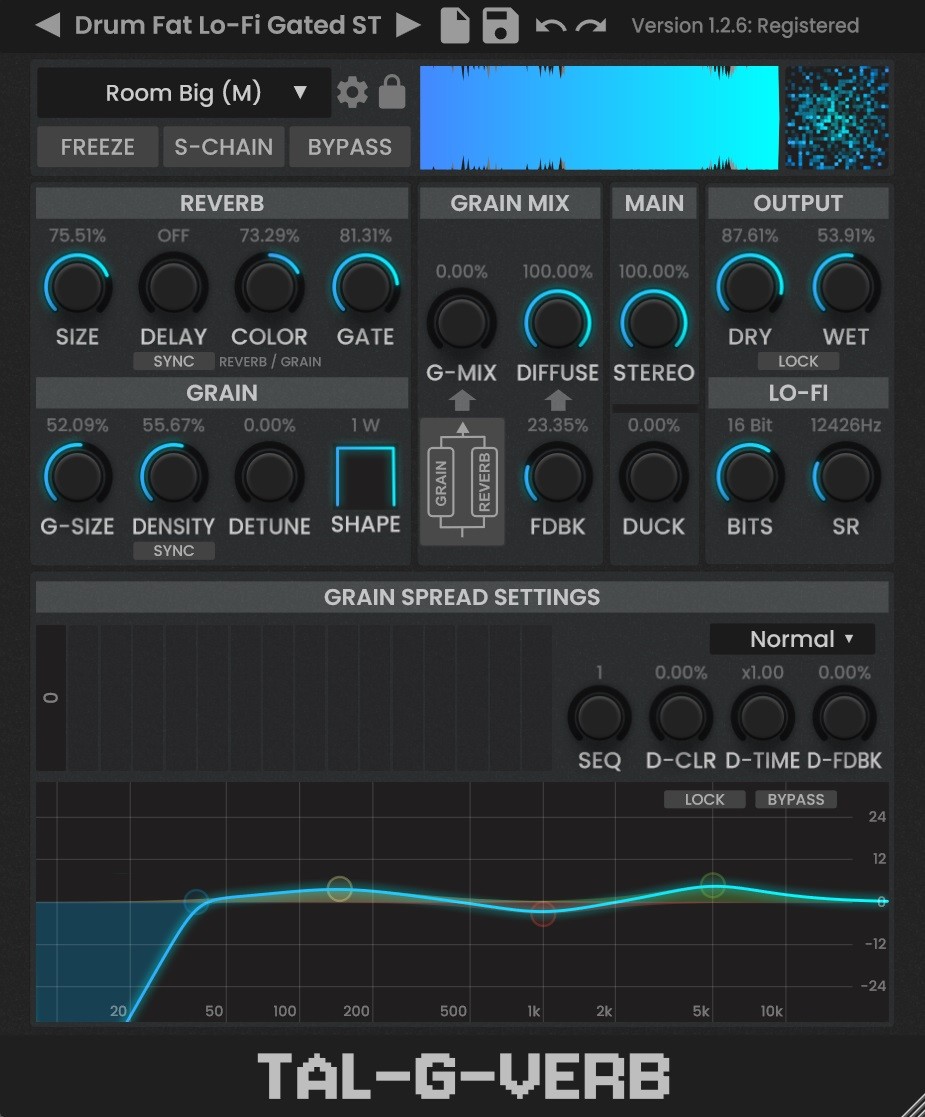925x1117 pixels.
Task: Click the blue waveform display
Action: point(599,118)
